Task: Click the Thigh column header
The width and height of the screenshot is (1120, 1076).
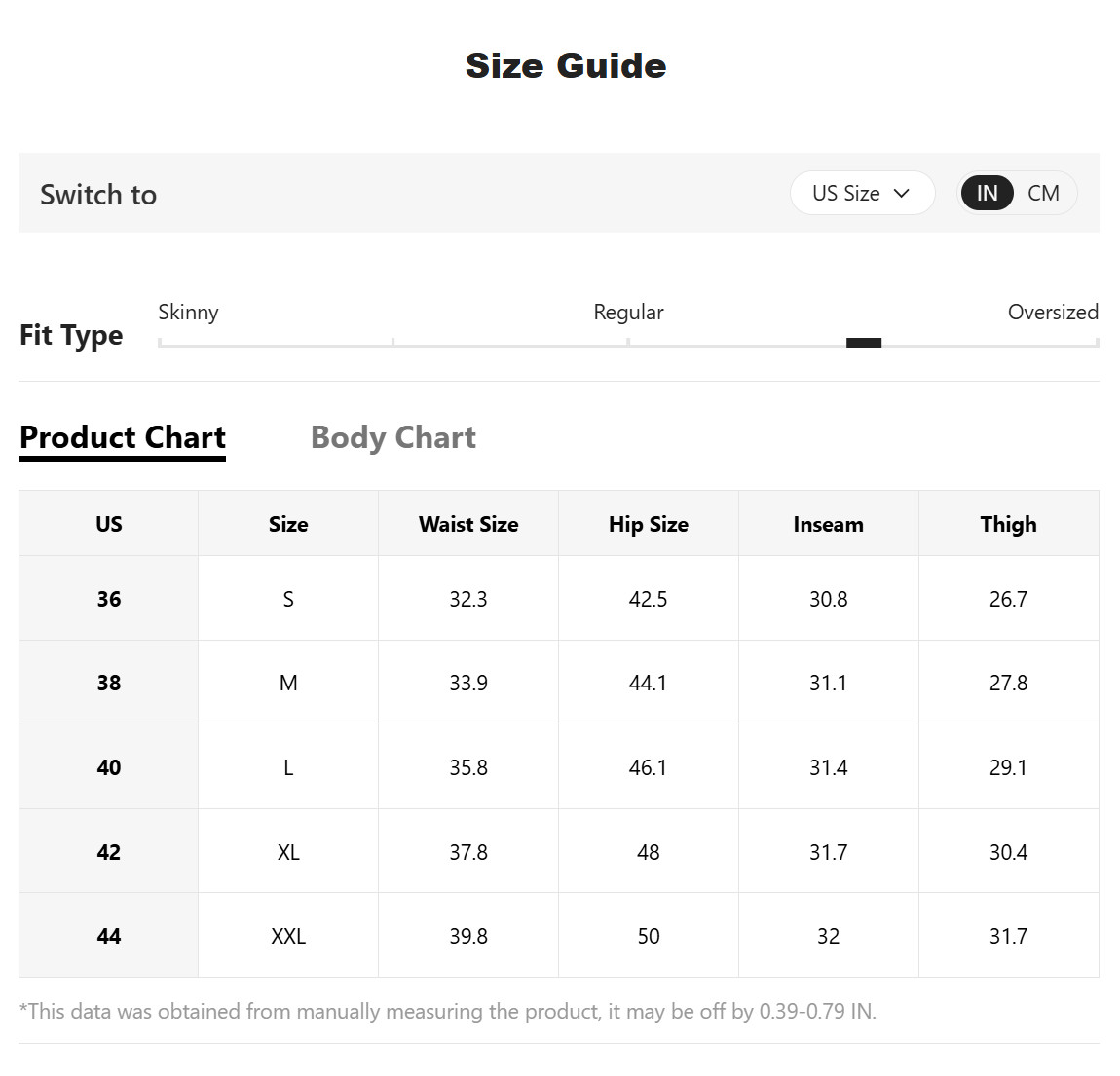Action: pyautogui.click(x=1009, y=524)
